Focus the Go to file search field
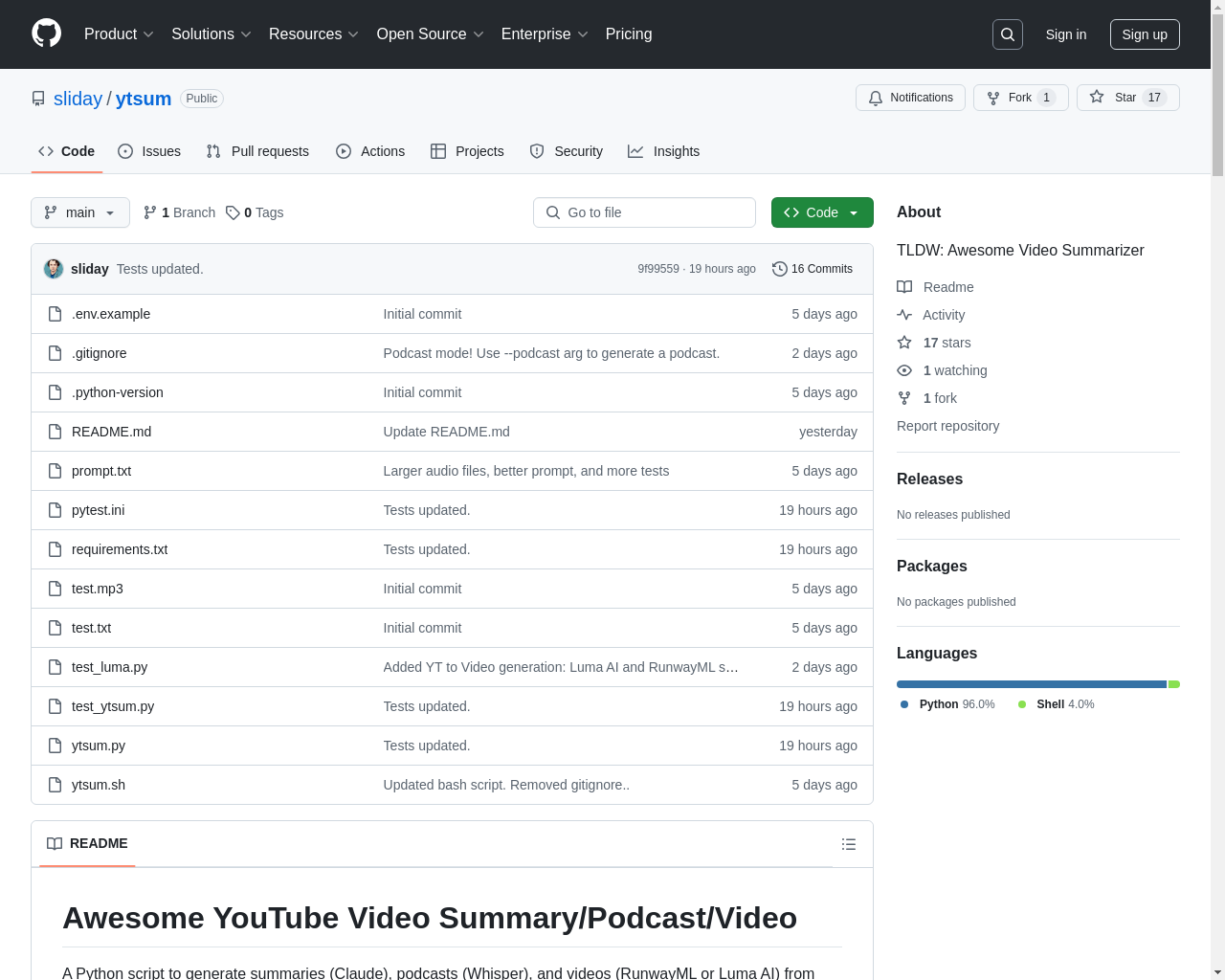 644,212
